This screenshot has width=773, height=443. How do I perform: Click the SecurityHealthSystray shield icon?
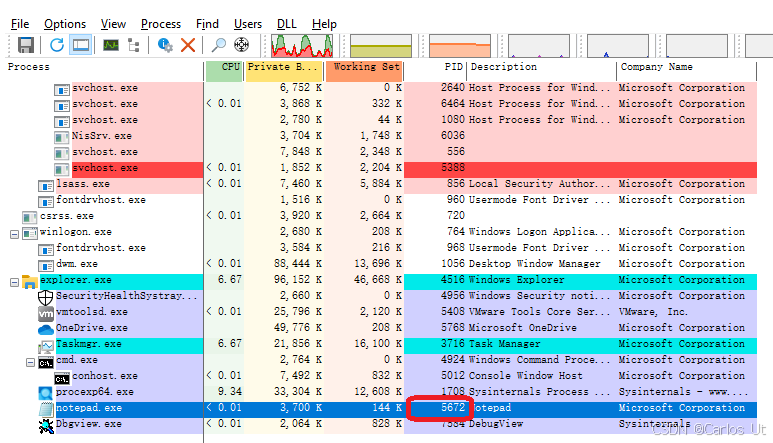click(46, 297)
